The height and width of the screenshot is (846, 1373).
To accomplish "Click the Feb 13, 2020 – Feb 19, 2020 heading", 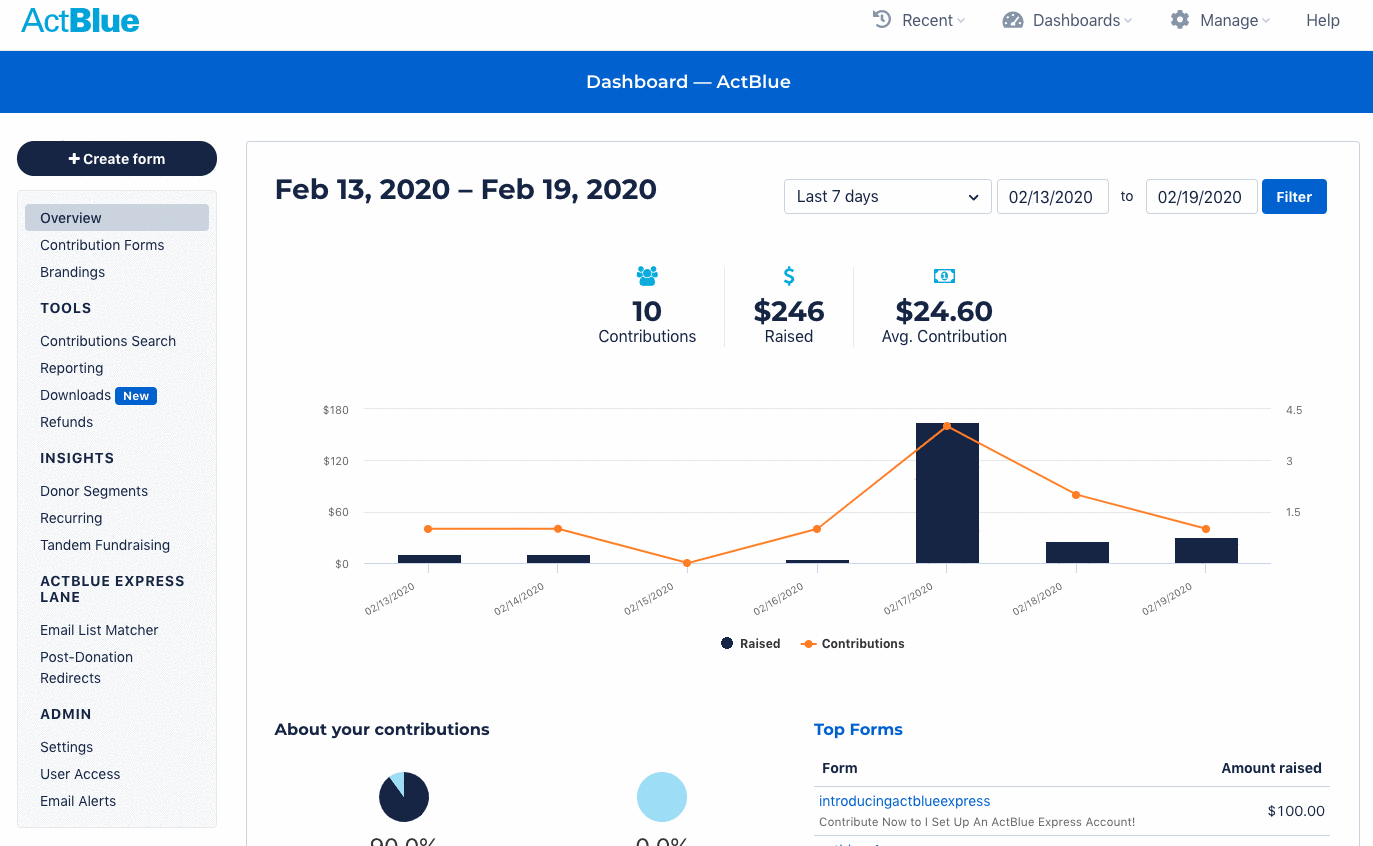I will tap(466, 189).
